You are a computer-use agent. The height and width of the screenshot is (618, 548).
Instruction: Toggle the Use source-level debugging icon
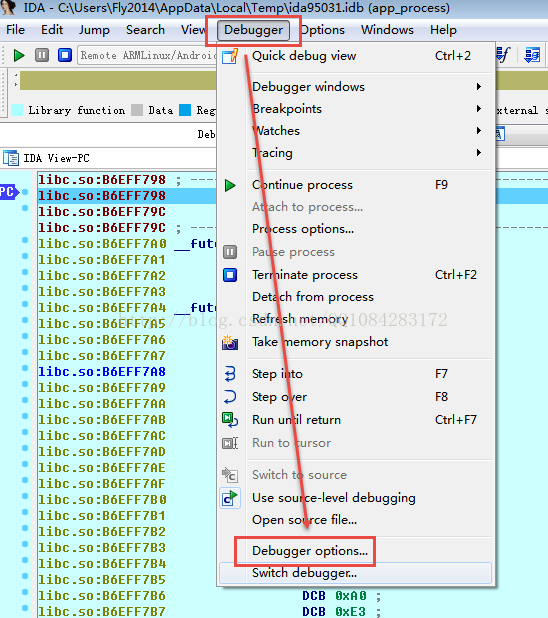click(x=230, y=499)
